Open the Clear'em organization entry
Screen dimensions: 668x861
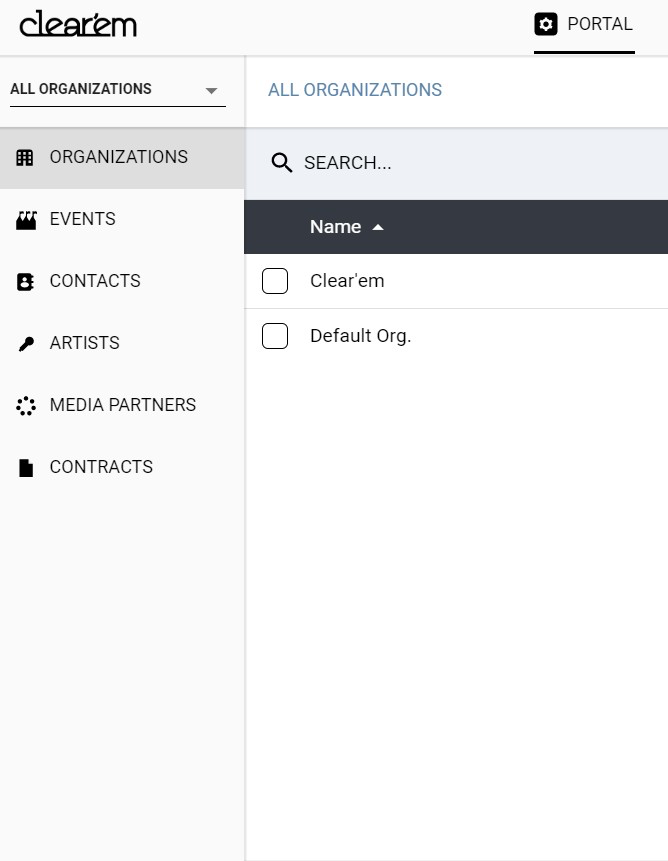(347, 281)
